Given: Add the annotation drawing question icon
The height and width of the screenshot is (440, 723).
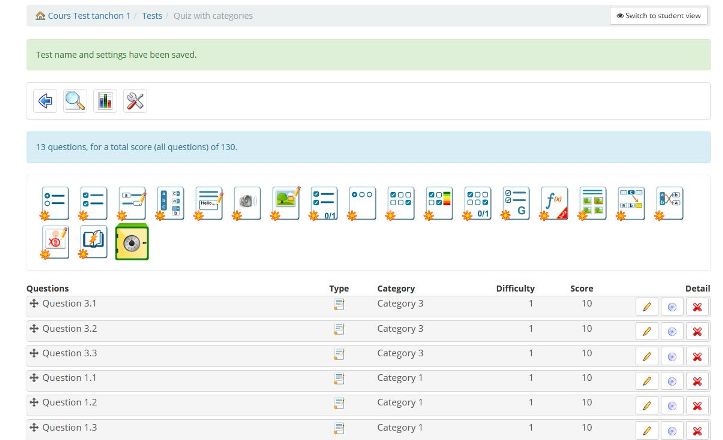Looking at the screenshot, I should click(54, 242).
